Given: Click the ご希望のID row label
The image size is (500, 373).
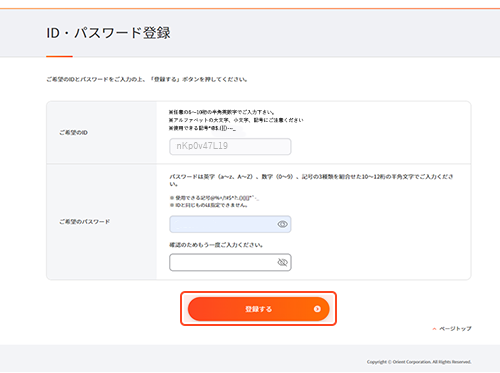Looking at the screenshot, I should click(73, 133).
